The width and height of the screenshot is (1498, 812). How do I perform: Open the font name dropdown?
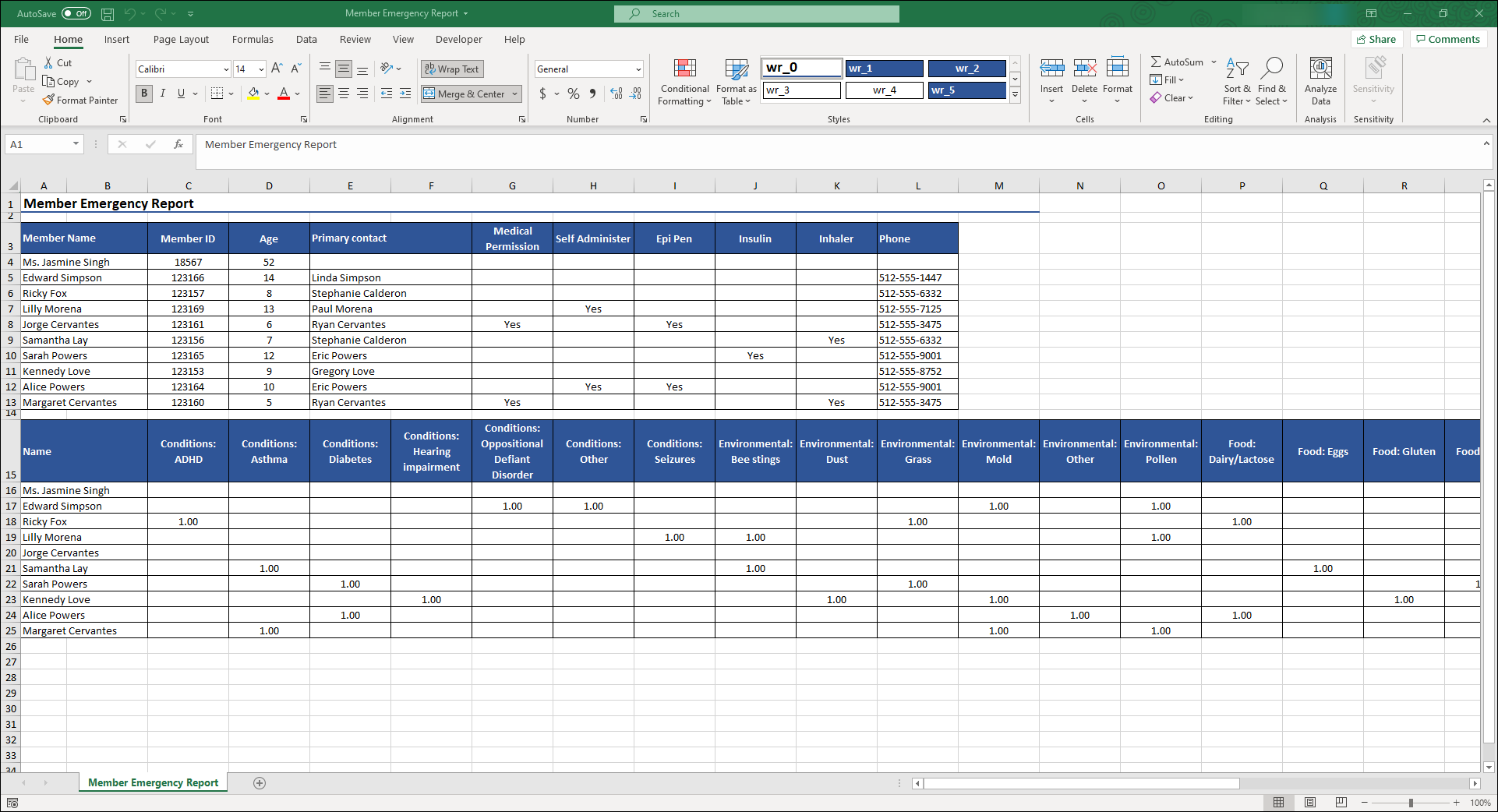(226, 69)
